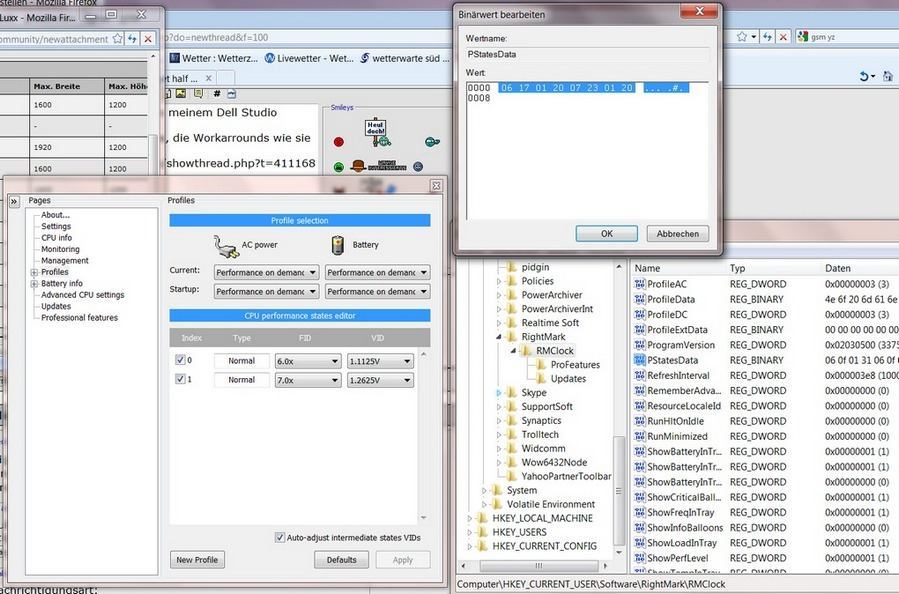The image size is (899, 594).
Task: Open the wetterwarte süd bookmark
Action: pyautogui.click(x=405, y=58)
